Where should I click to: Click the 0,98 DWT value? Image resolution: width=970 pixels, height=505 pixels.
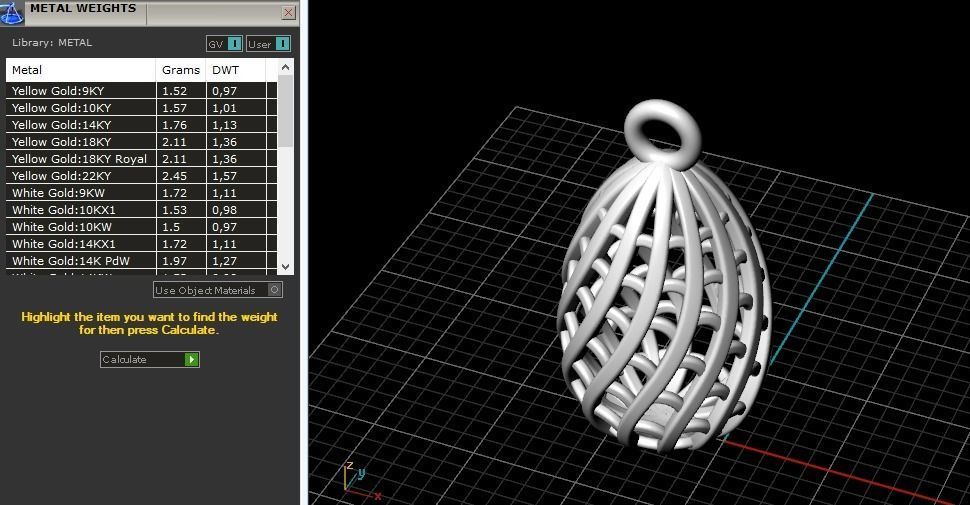[x=225, y=210]
